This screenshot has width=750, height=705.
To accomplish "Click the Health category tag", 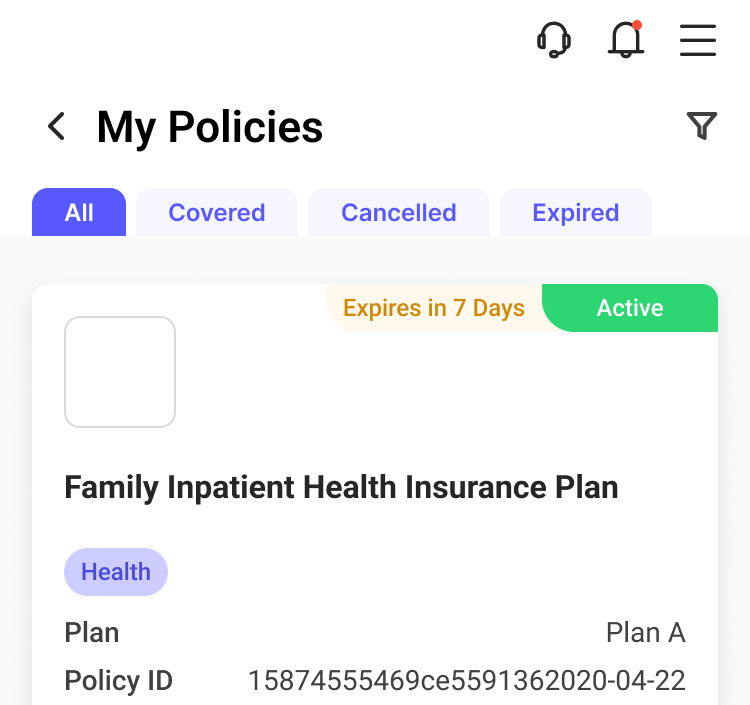I will (116, 572).
